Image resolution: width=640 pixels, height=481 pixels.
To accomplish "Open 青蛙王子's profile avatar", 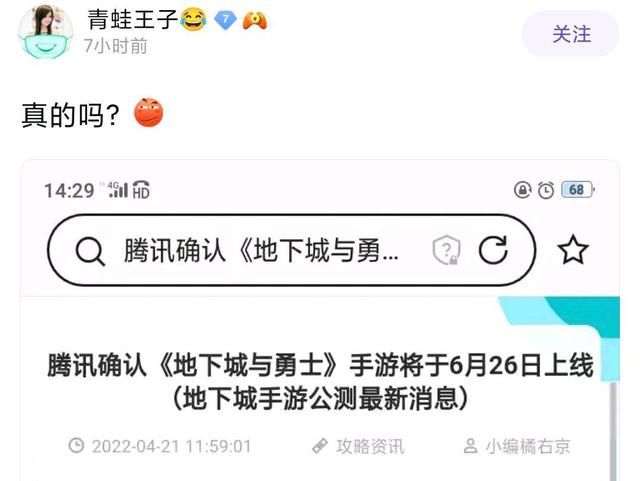I will (46, 31).
